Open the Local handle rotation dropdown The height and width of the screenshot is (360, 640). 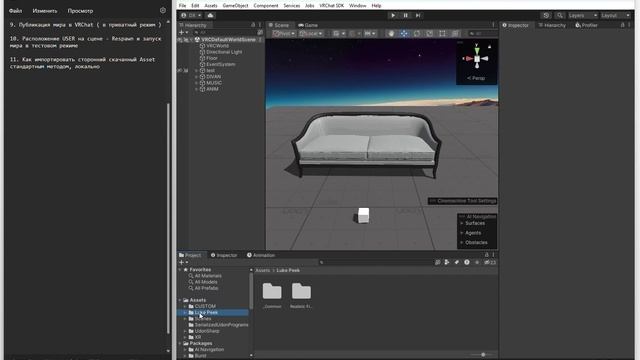tap(311, 33)
